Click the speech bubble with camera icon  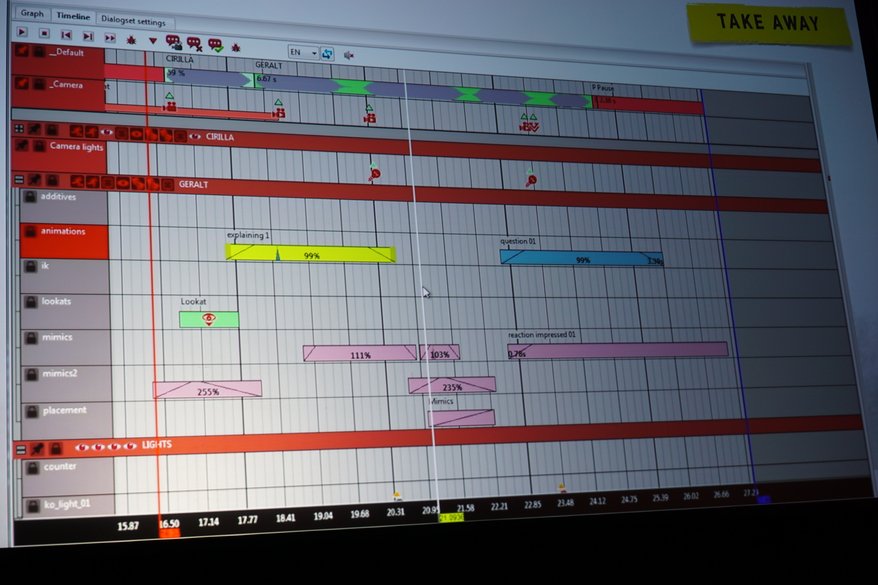pyautogui.click(x=174, y=41)
